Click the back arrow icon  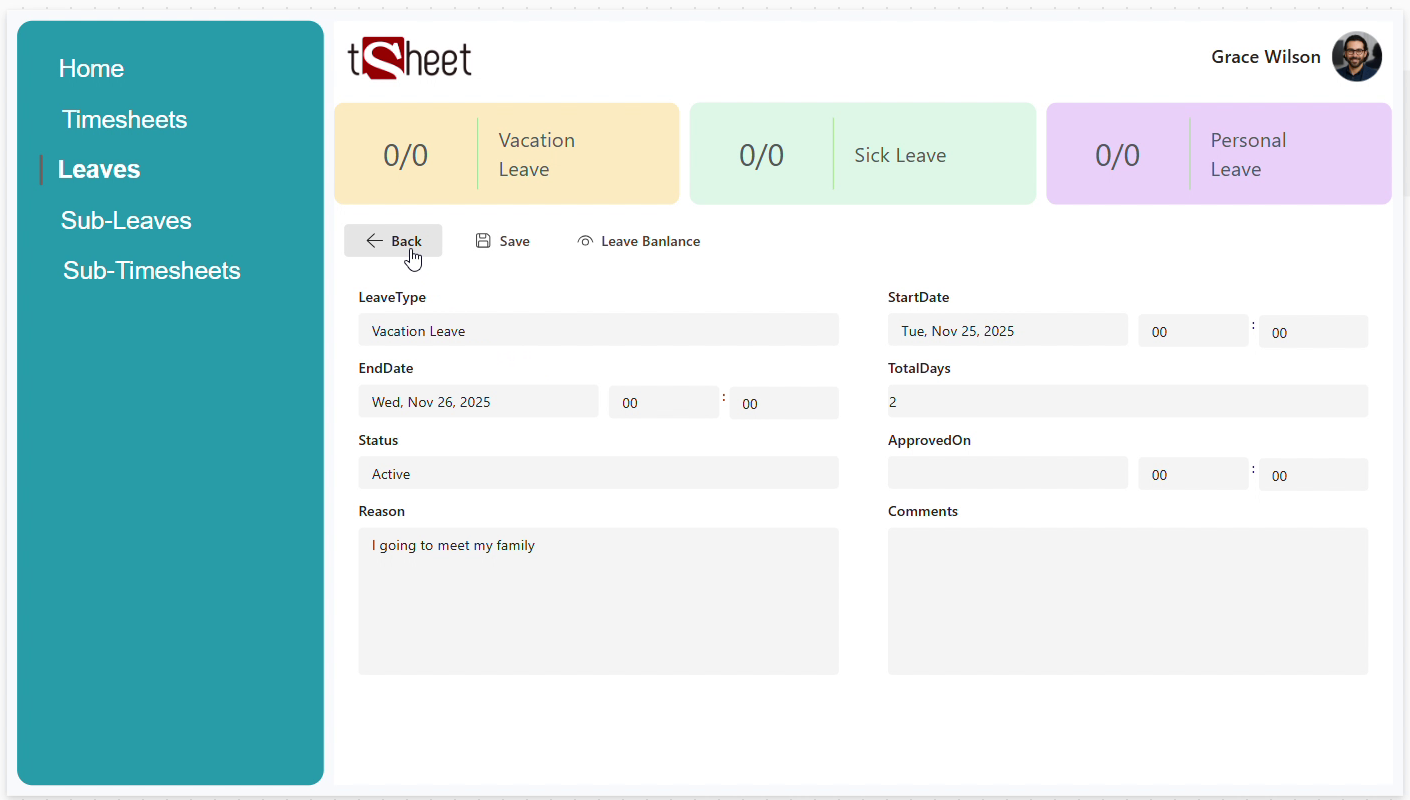point(374,241)
